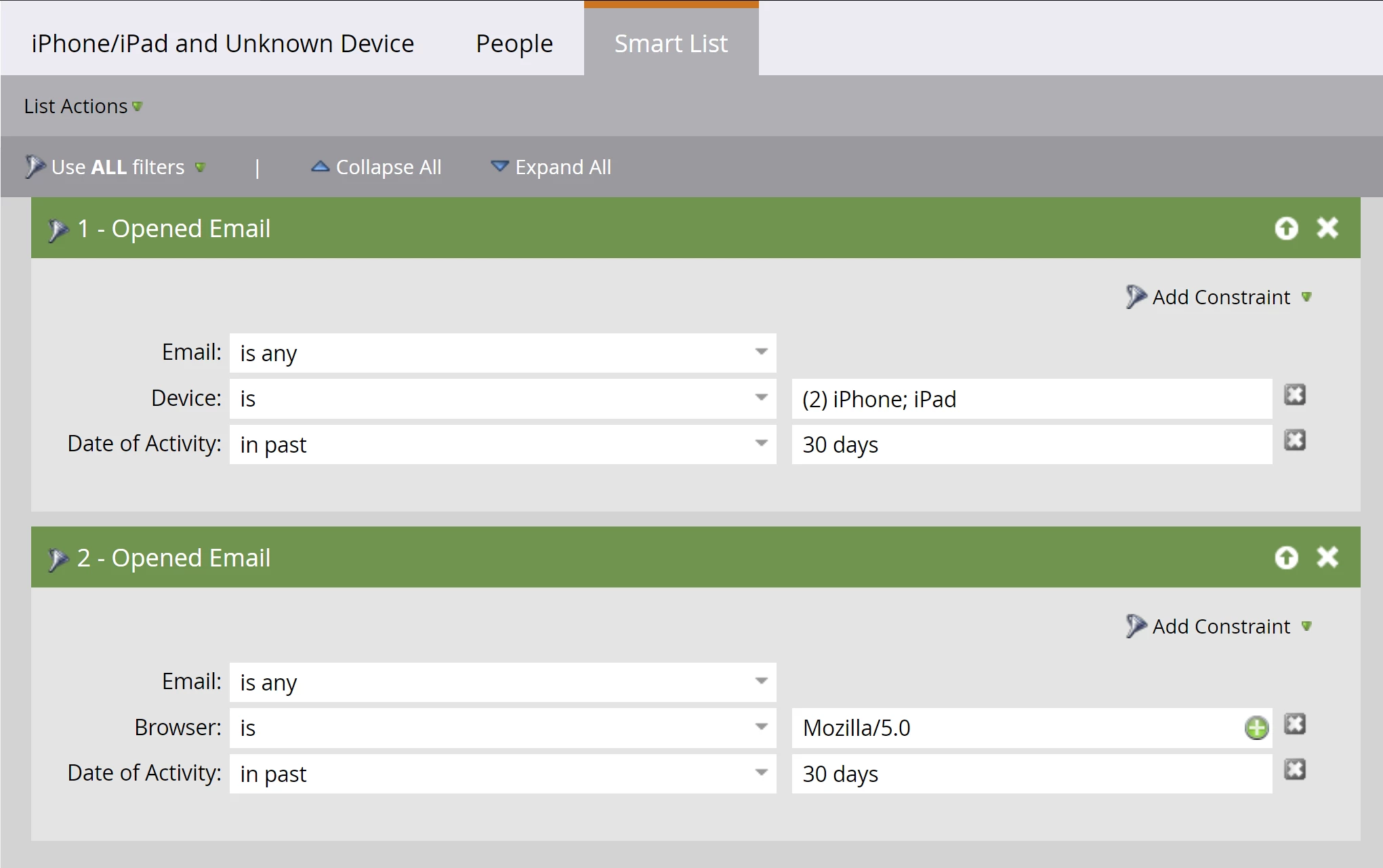Screen dimensions: 1383x868
Task: Move filter 2 Opened Email up
Action: click(1286, 558)
